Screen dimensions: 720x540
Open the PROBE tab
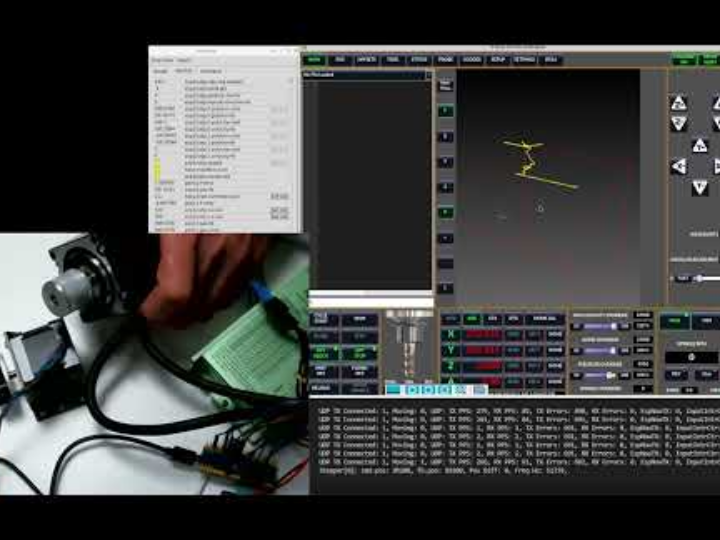pos(445,60)
